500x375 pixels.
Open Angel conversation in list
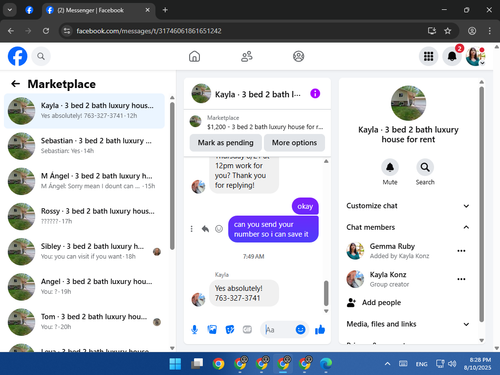(84, 287)
